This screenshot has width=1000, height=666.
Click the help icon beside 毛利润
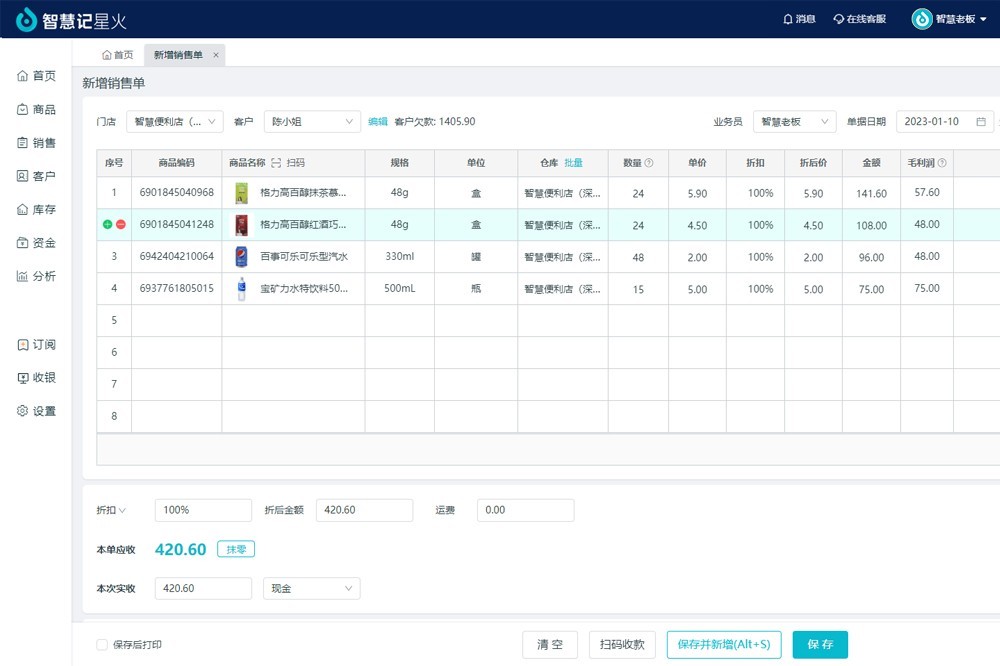coord(941,163)
